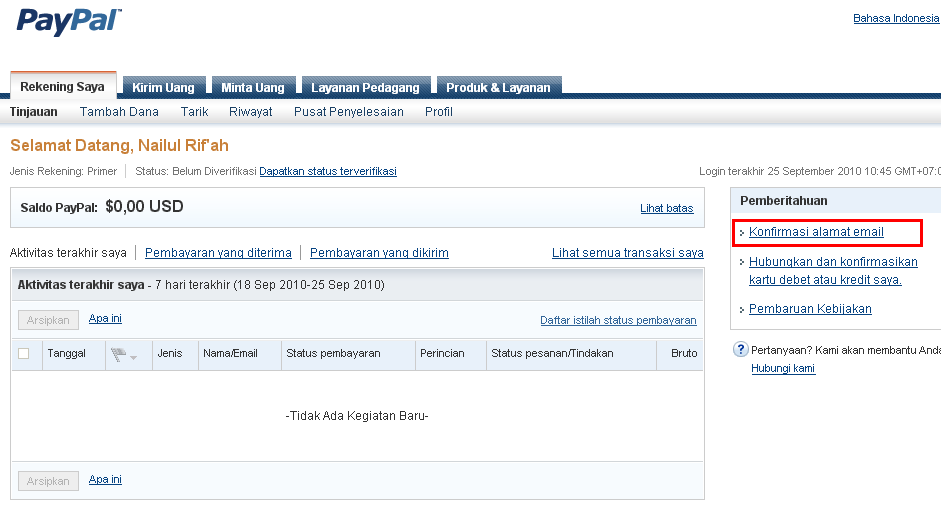The height and width of the screenshot is (512, 941).
Task: Choose Tarik in the submenu
Action: tap(194, 112)
